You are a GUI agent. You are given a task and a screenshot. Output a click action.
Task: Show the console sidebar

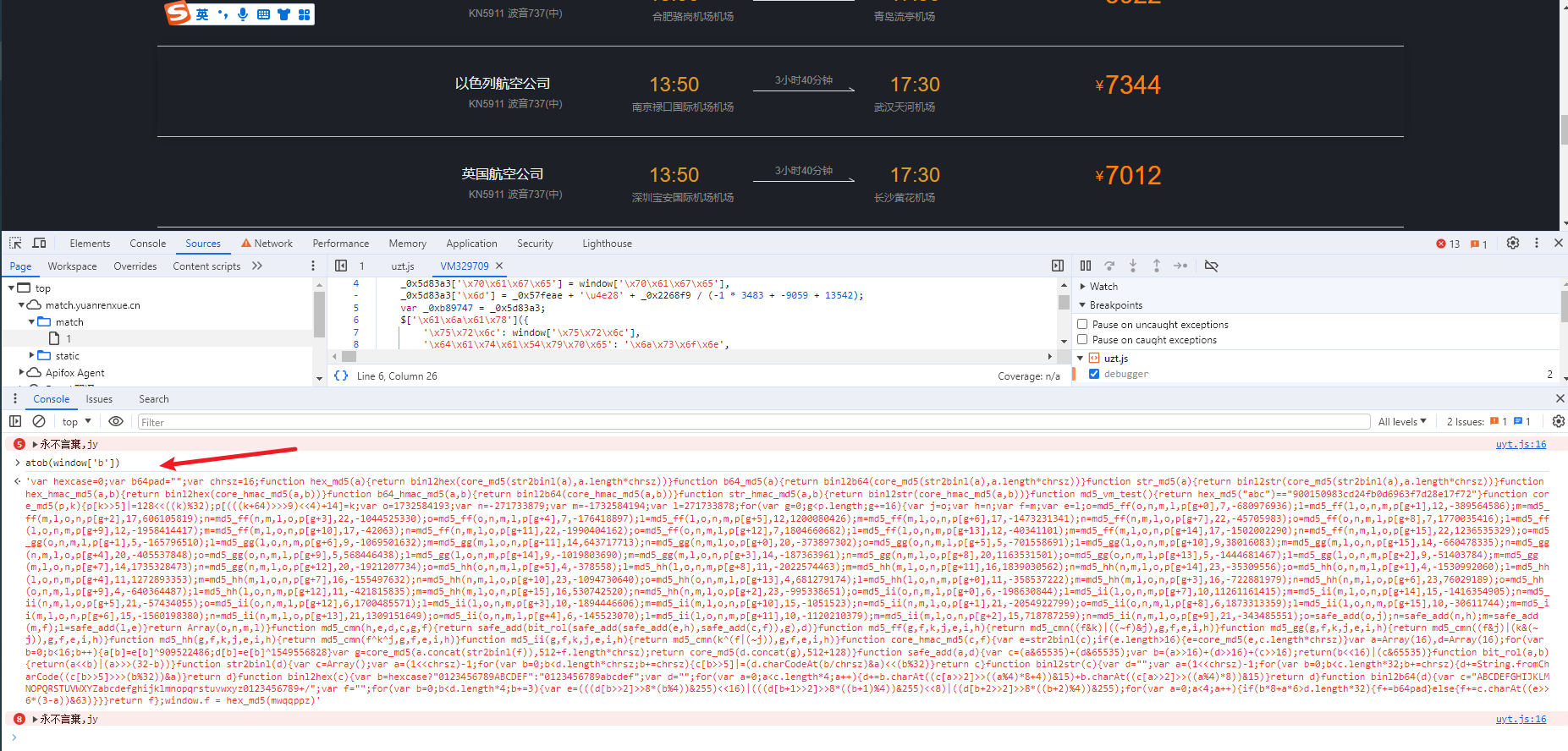pos(15,421)
